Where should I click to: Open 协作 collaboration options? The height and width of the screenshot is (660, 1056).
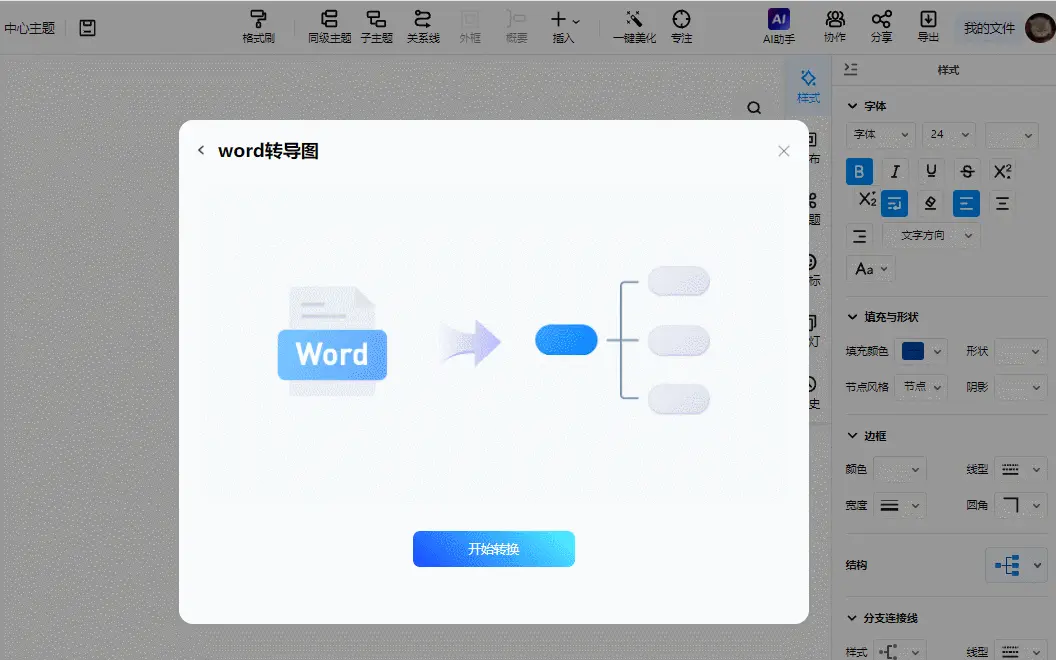click(x=835, y=27)
